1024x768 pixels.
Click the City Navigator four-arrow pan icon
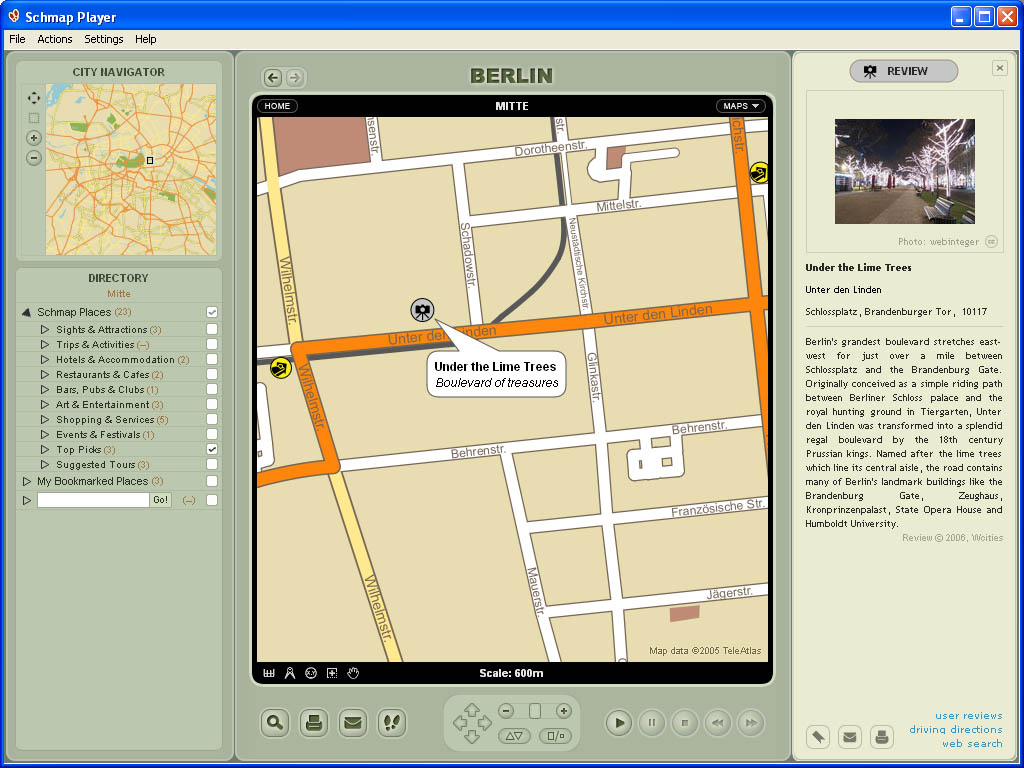pos(34,98)
